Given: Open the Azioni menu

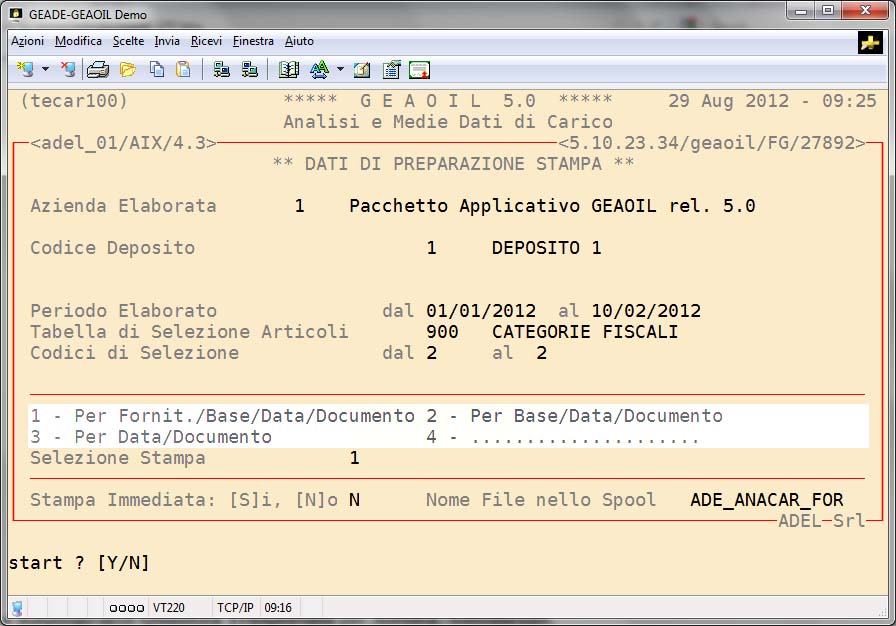Looking at the screenshot, I should (27, 41).
